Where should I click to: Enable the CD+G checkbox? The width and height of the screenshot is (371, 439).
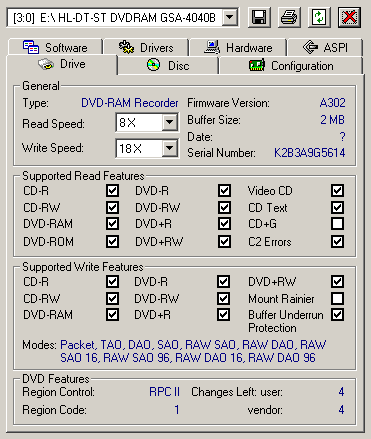tap(337, 224)
